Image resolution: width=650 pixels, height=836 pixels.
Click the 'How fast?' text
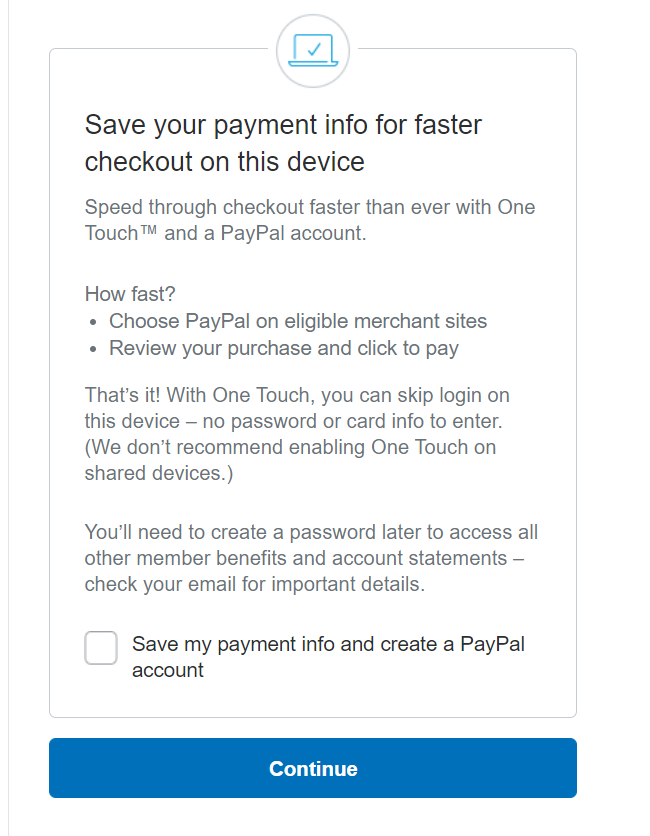[x=131, y=295]
